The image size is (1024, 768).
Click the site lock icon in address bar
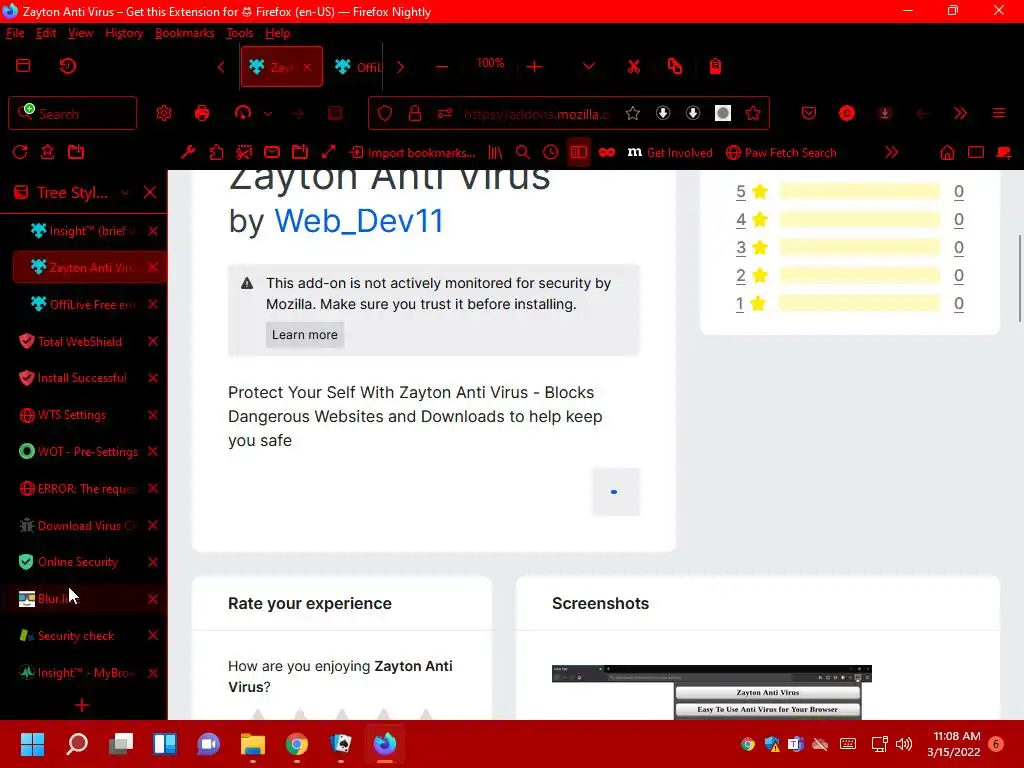415,114
